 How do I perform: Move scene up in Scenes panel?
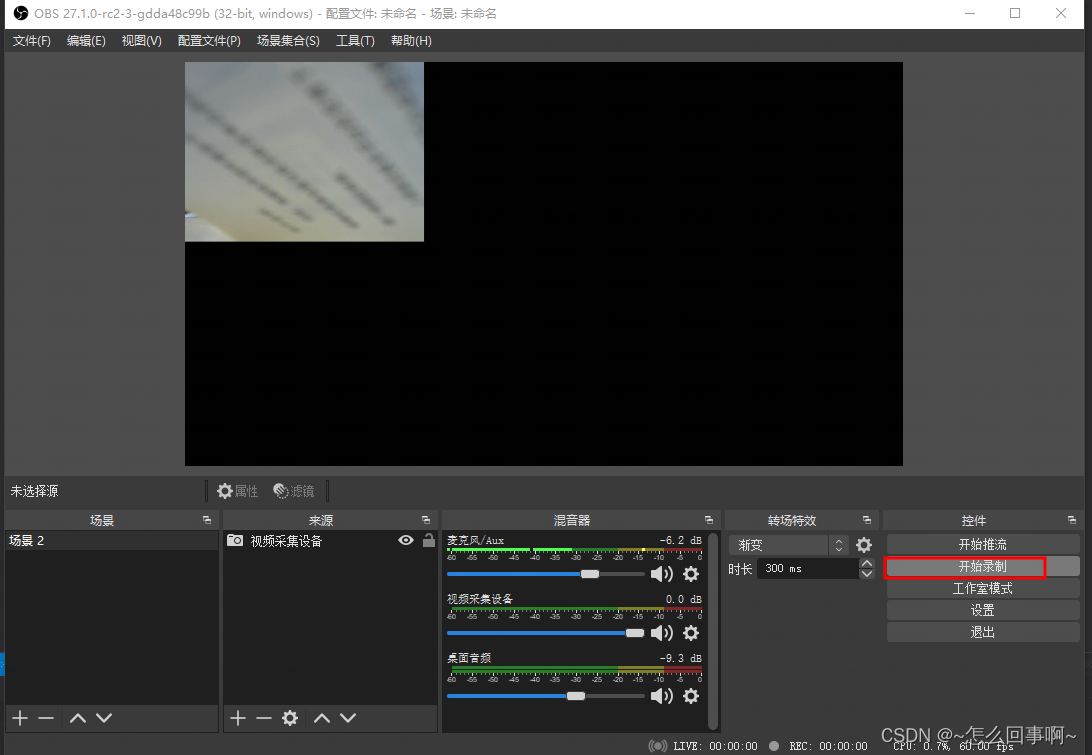[x=78, y=718]
